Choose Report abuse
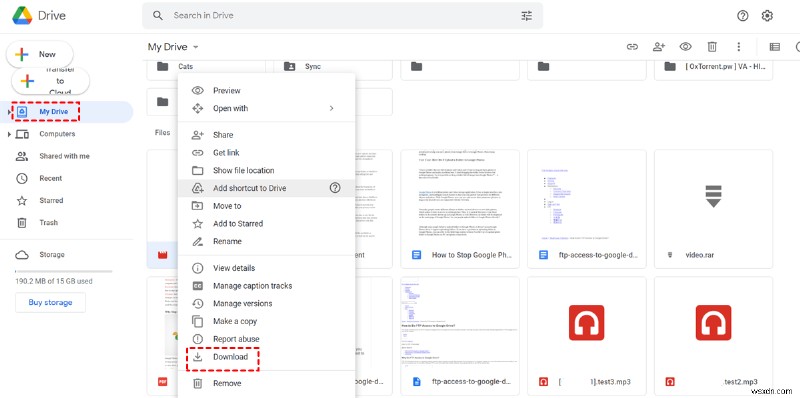Image resolution: width=800 pixels, height=398 pixels. (x=266, y=339)
